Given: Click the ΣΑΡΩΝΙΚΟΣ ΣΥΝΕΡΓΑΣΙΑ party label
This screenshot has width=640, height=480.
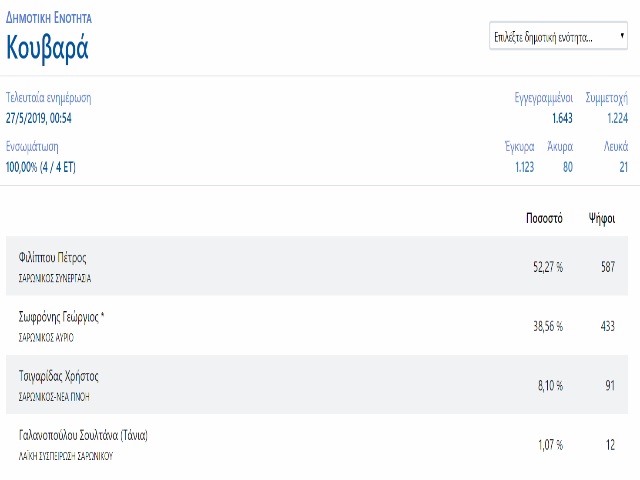Looking at the screenshot, I should [x=55, y=278].
